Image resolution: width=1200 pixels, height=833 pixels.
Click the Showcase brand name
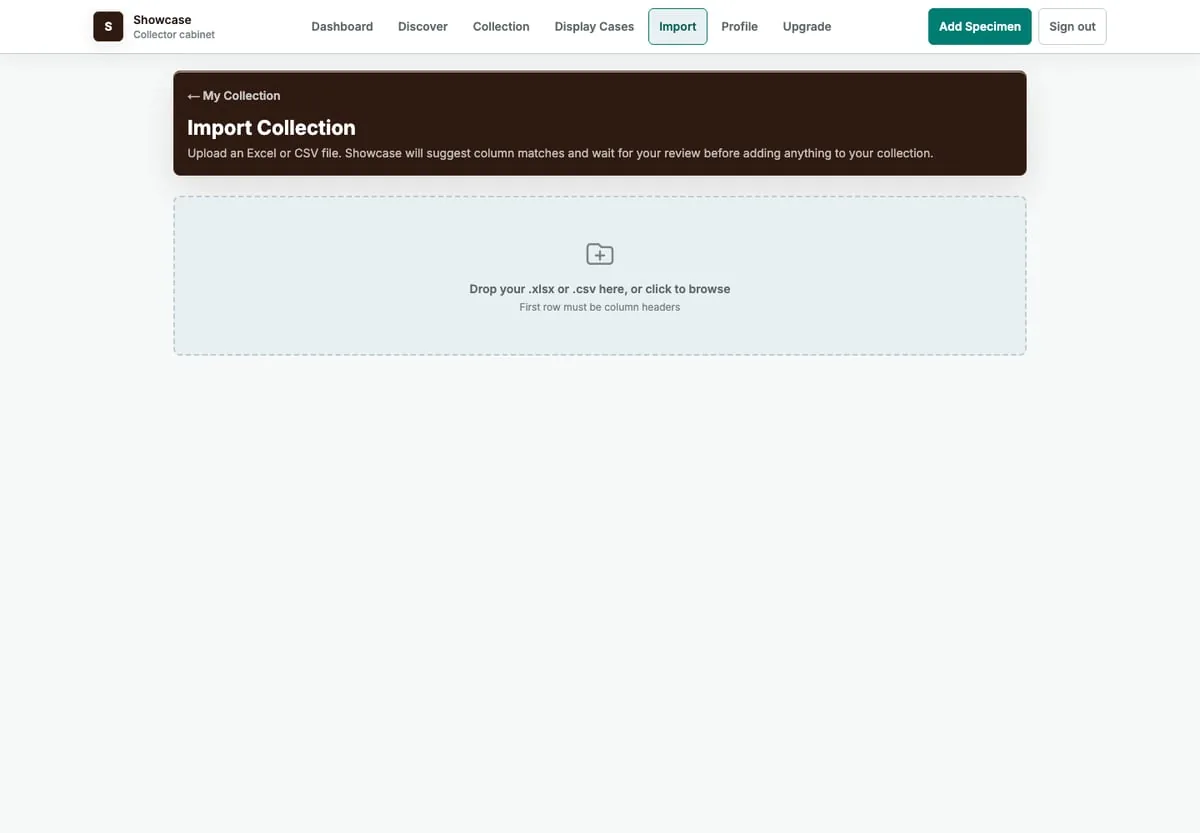(x=162, y=20)
